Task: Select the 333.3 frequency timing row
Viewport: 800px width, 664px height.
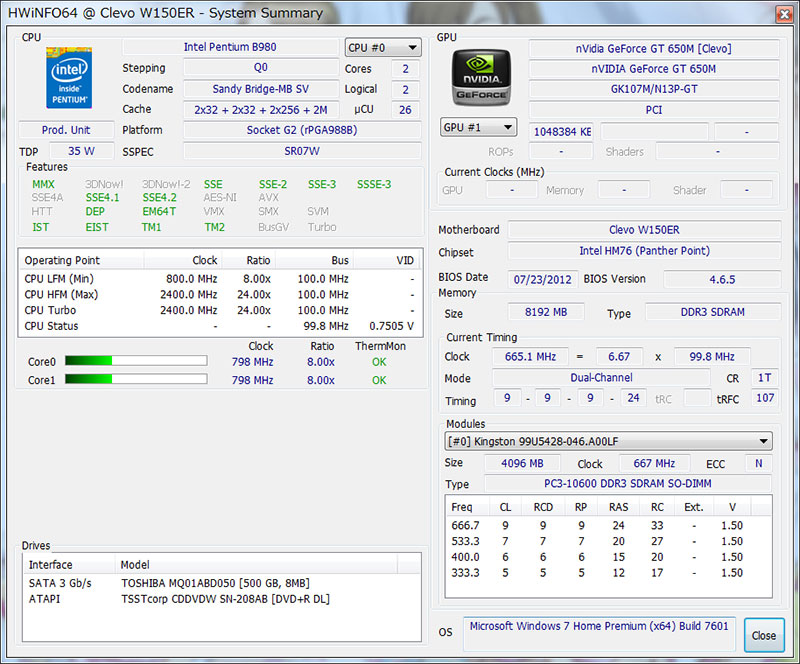Action: (608, 573)
